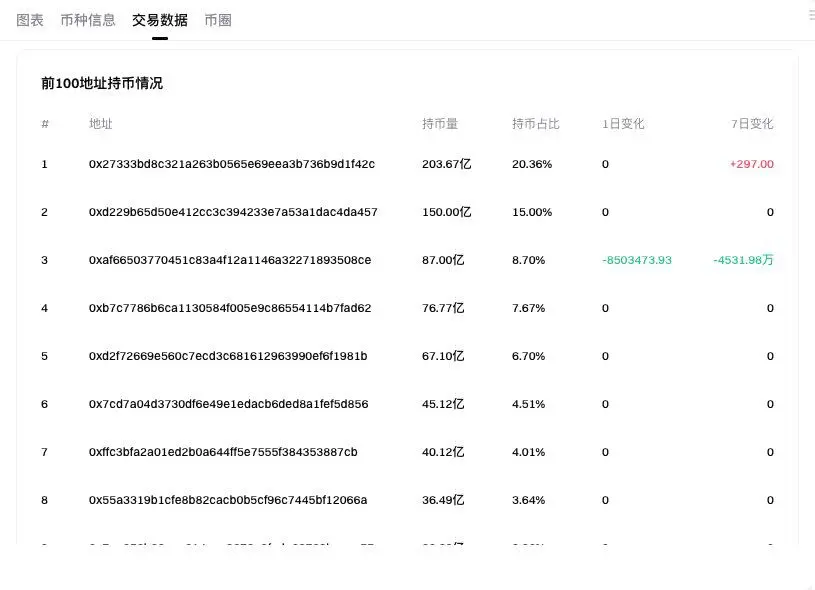Click the 1日变化 column header
The width and height of the screenshot is (815, 590).
623,124
